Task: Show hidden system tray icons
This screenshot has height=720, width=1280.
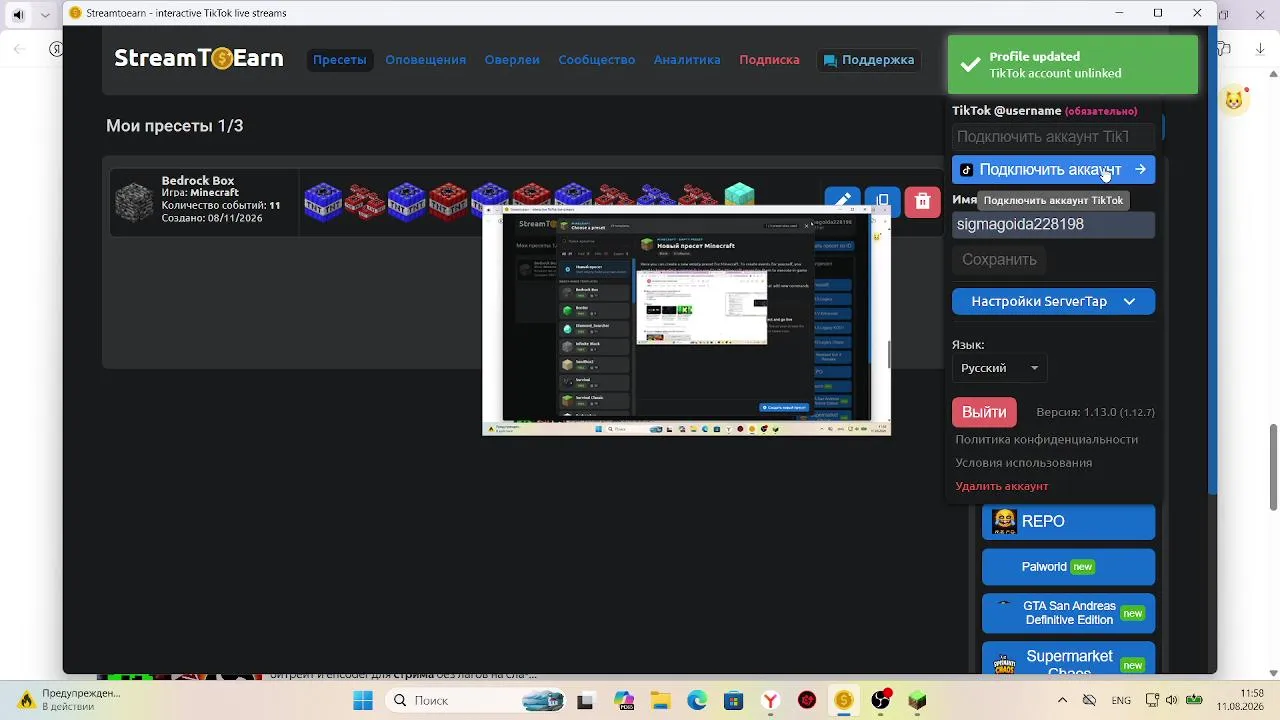Action: click(1064, 700)
